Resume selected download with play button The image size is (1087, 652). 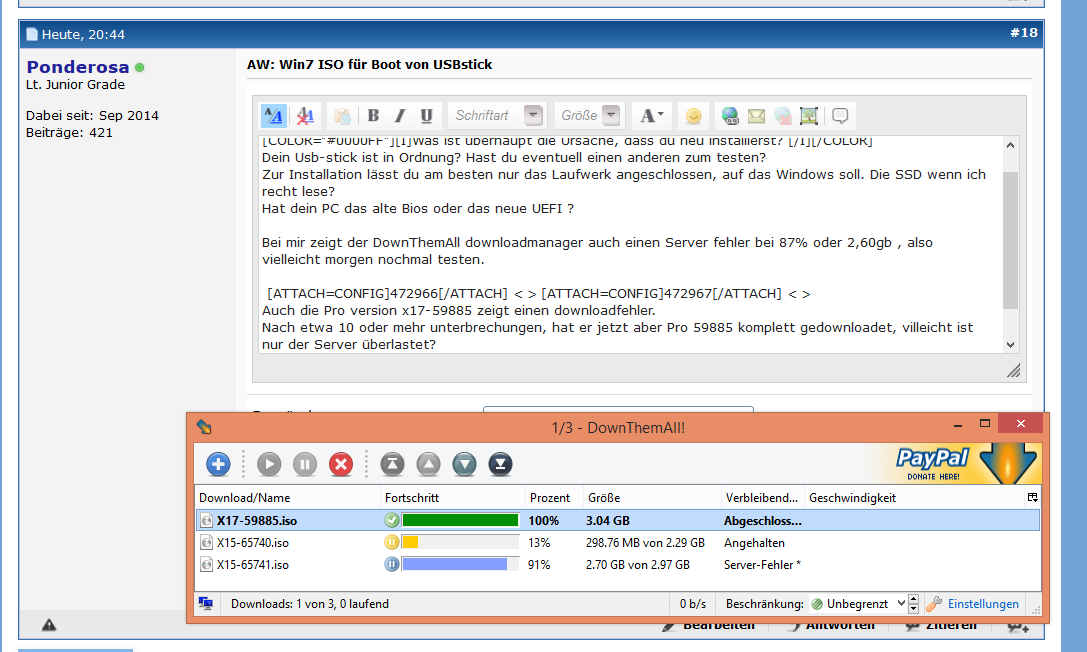[269, 464]
